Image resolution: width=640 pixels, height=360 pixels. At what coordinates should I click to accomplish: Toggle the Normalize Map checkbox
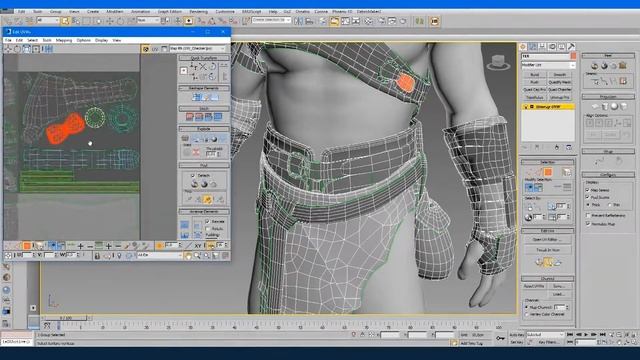pos(588,224)
